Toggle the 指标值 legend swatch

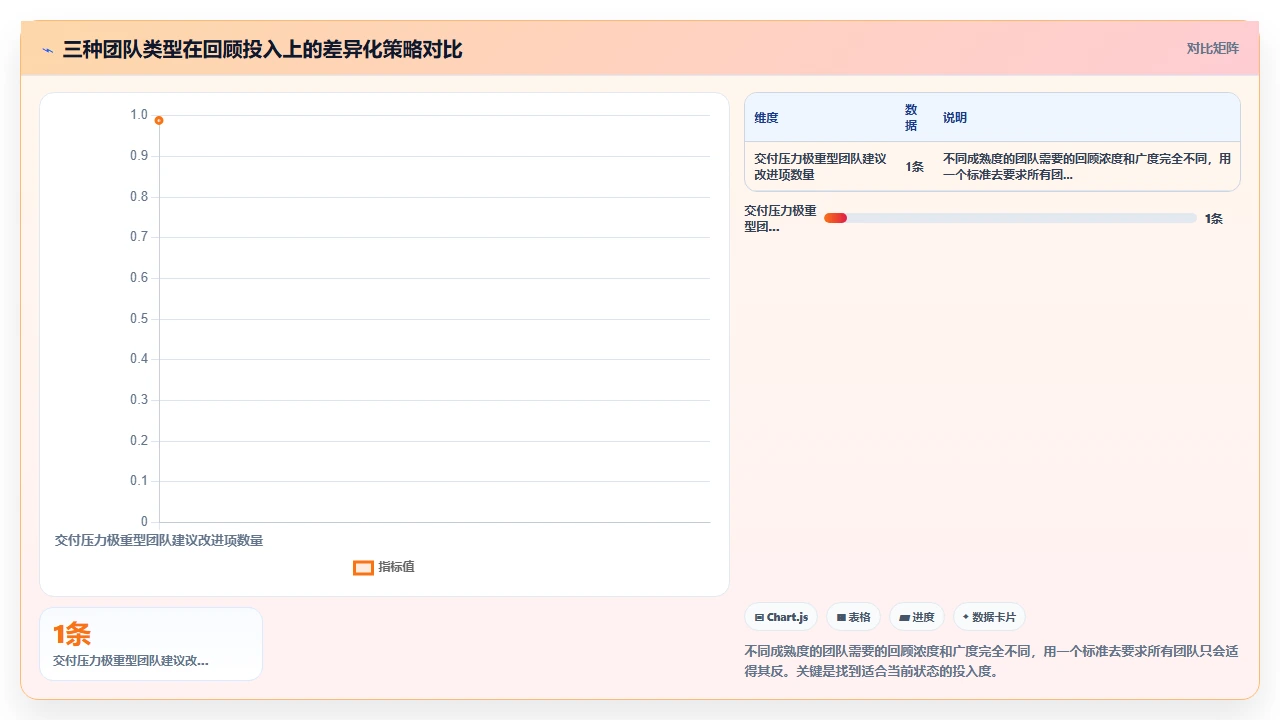363,568
